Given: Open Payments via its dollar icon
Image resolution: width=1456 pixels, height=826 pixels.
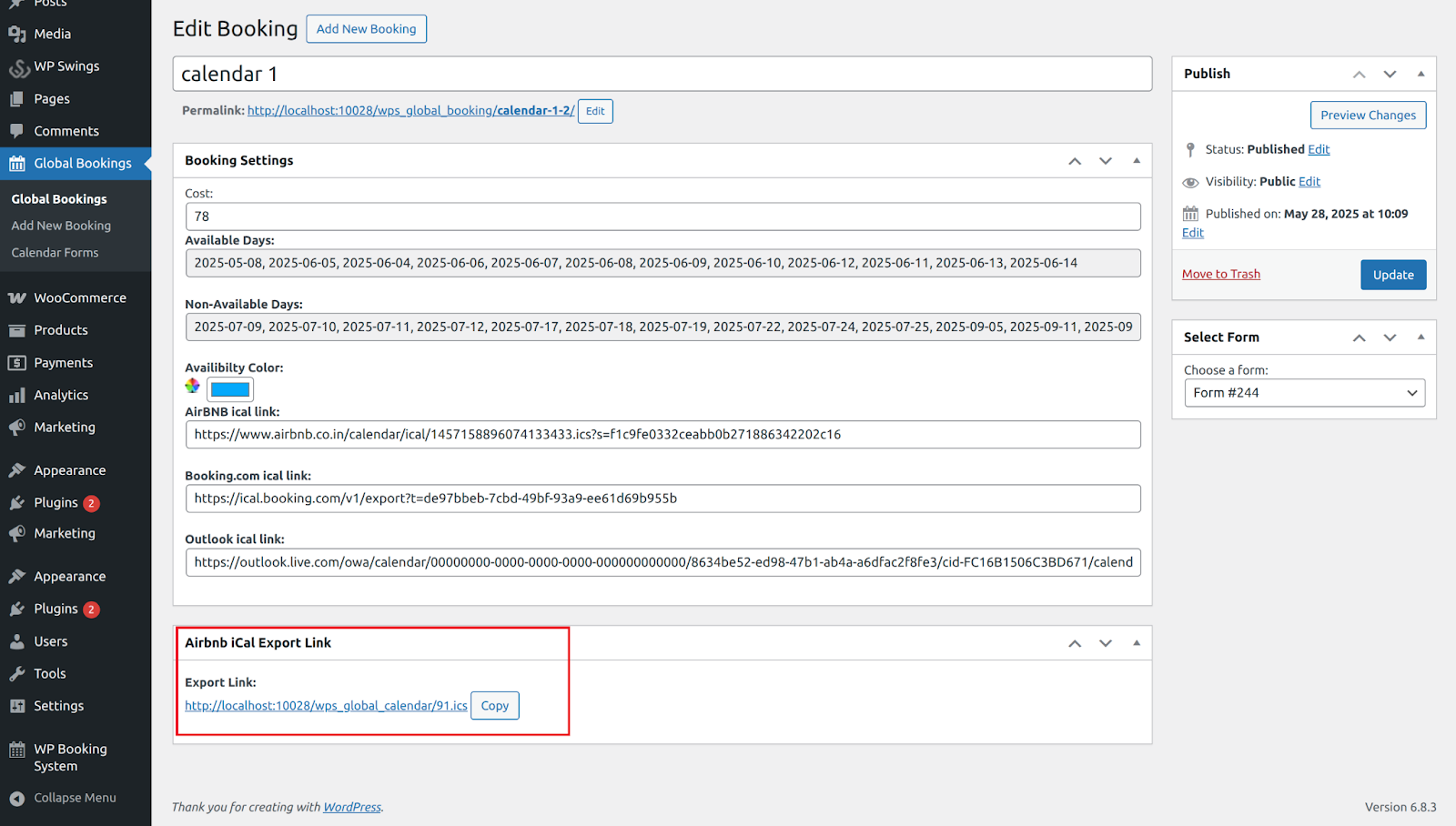Looking at the screenshot, I should point(17,363).
